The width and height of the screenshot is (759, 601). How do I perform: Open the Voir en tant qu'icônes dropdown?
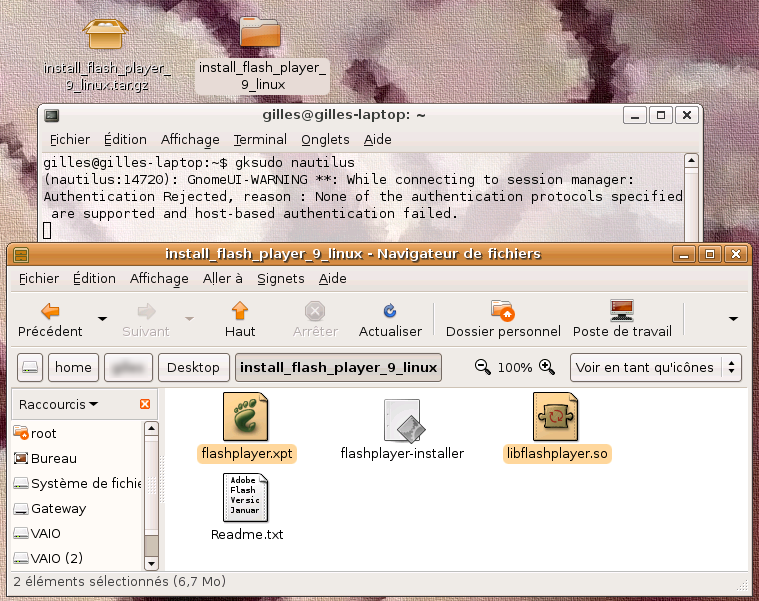tap(655, 367)
